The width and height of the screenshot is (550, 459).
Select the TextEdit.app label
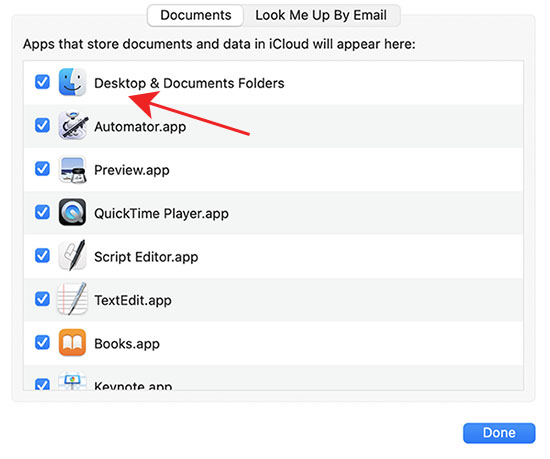coord(133,301)
